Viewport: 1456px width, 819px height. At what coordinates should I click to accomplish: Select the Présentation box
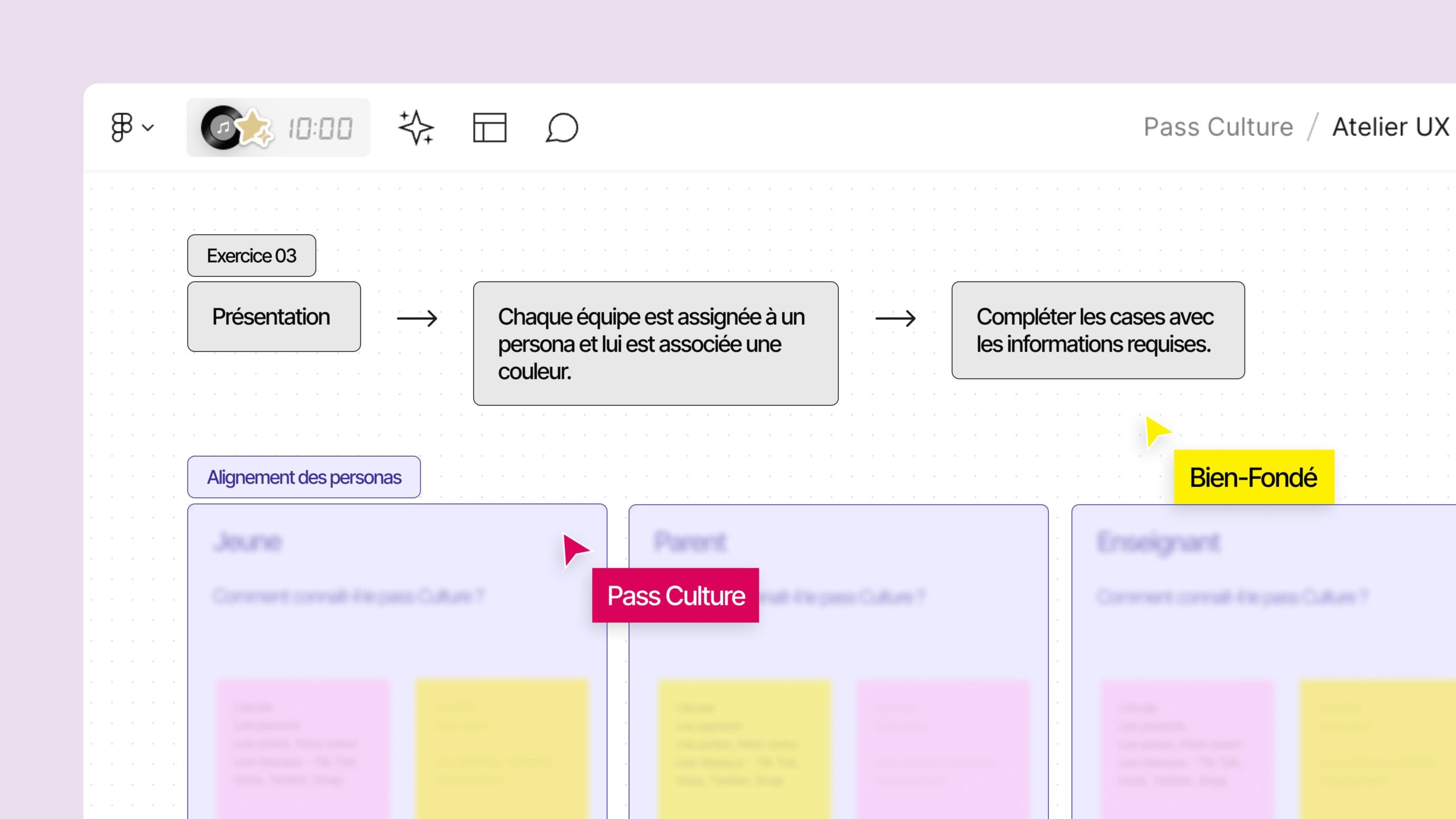coord(274,317)
